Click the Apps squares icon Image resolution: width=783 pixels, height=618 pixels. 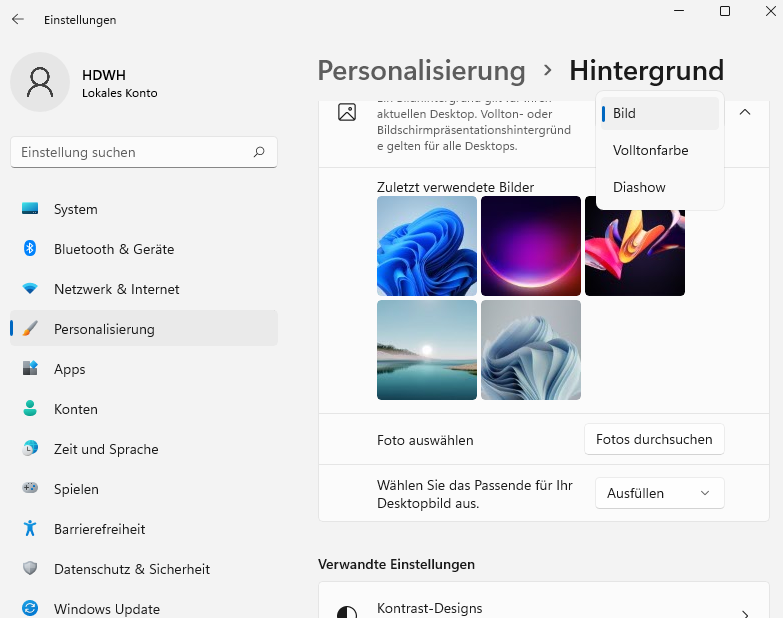point(30,368)
